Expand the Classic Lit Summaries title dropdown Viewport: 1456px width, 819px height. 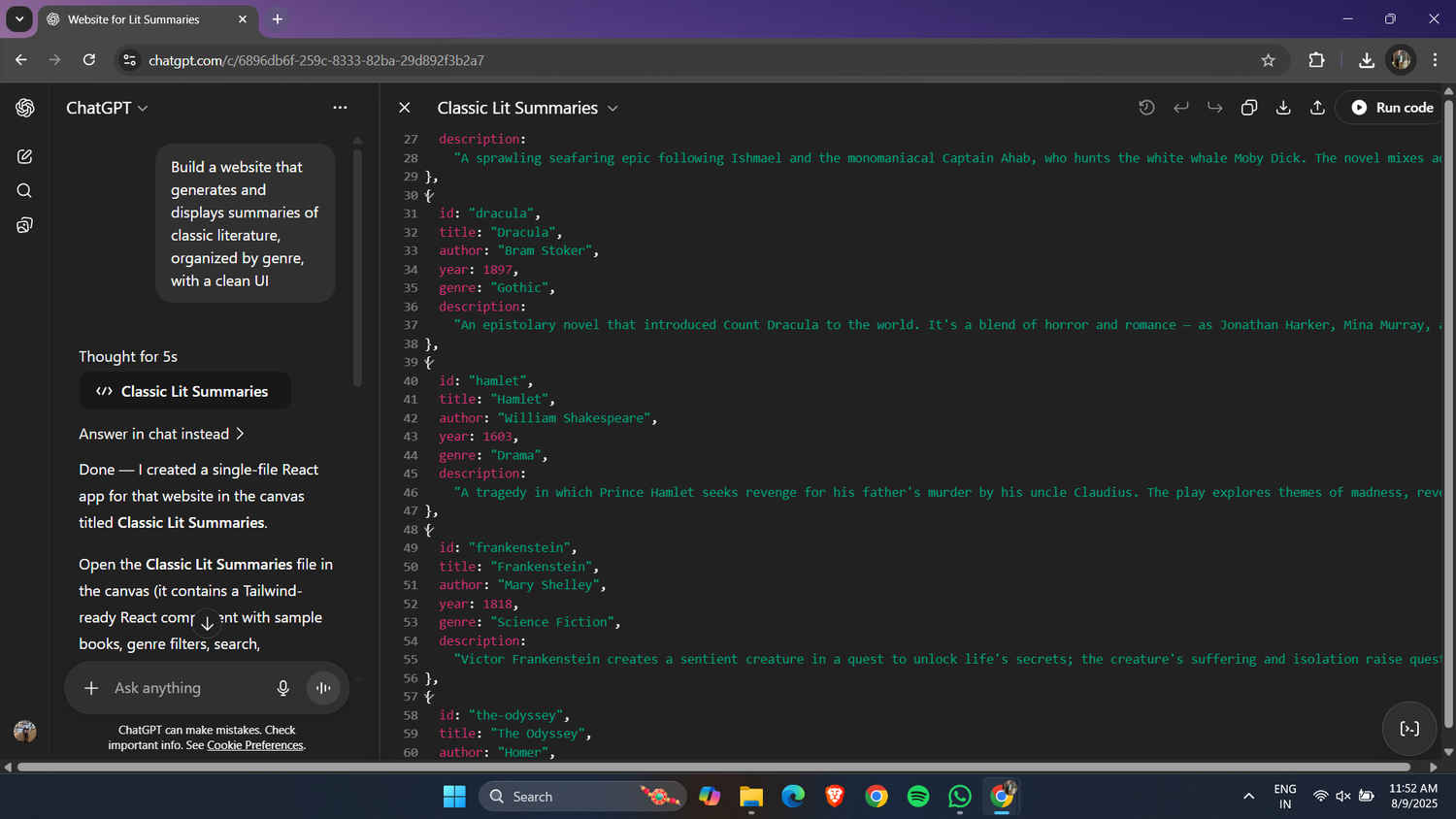[612, 109]
